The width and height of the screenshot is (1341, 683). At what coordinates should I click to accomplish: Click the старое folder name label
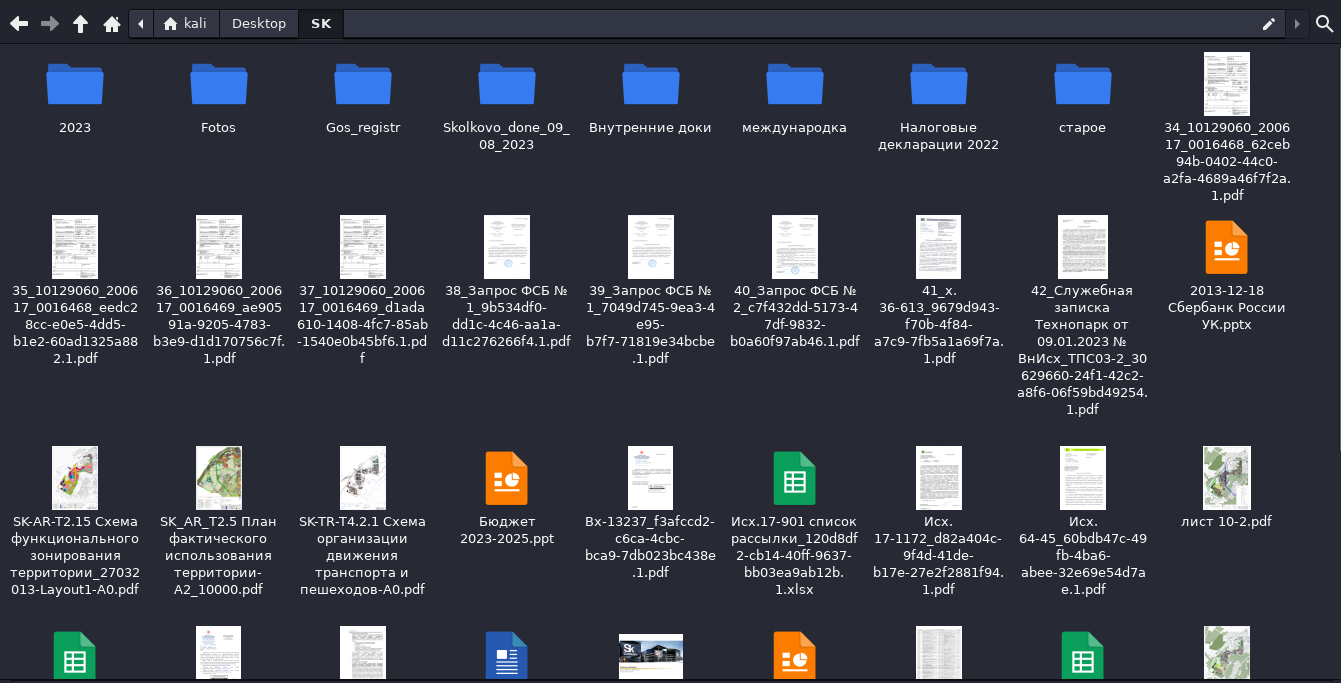(1083, 128)
